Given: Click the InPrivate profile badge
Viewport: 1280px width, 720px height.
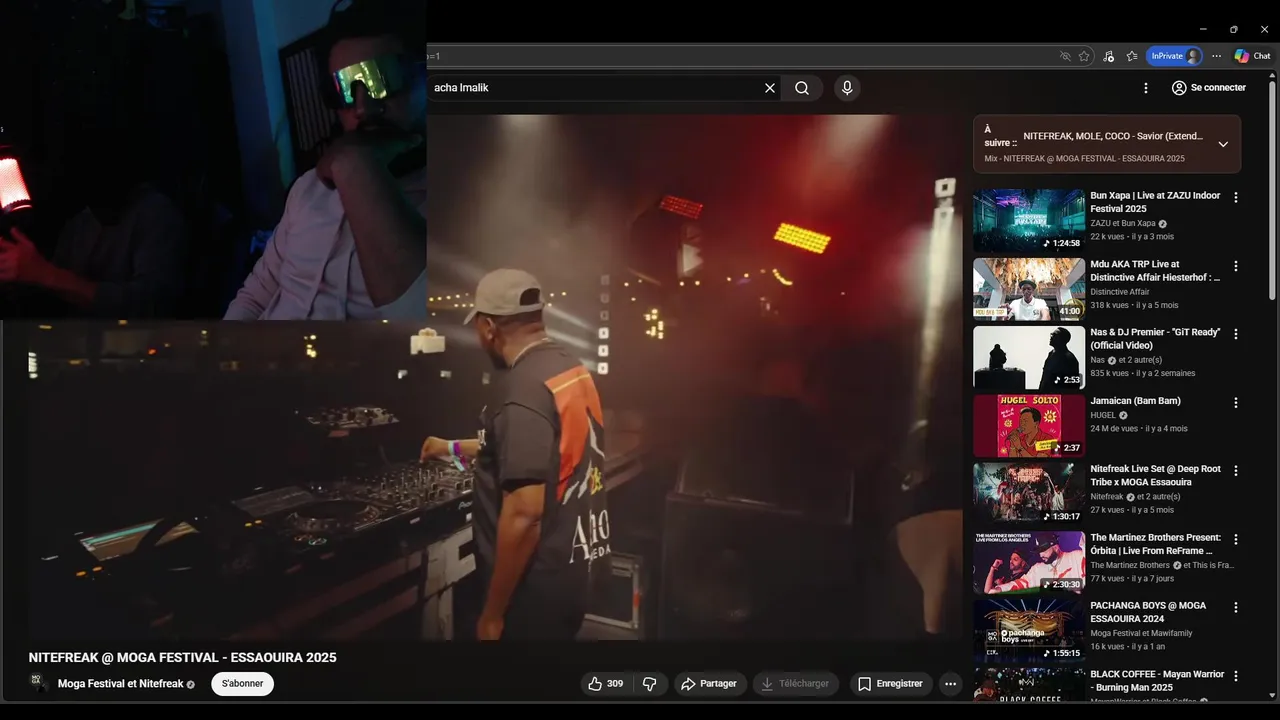Looking at the screenshot, I should (1174, 56).
